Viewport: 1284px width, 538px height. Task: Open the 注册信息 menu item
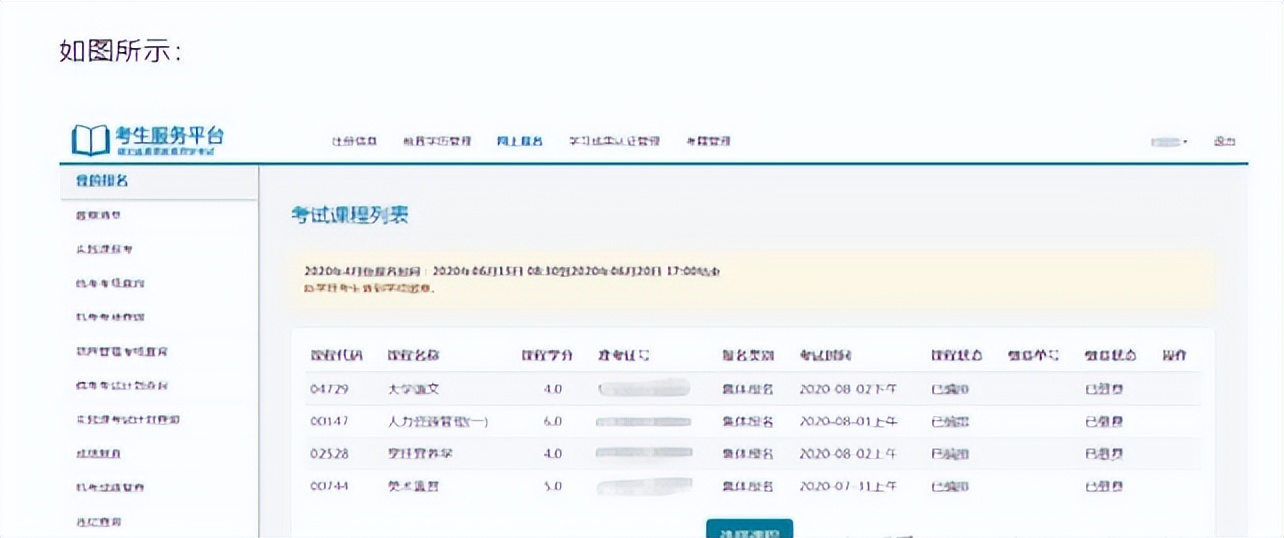point(354,142)
